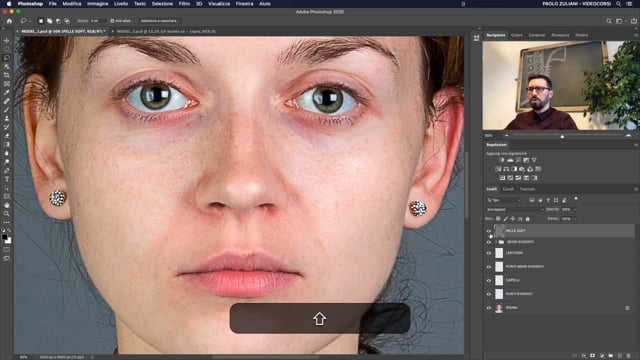The image size is (640, 360).
Task: Open the Adjustments panel options menu
Action: tap(636, 145)
